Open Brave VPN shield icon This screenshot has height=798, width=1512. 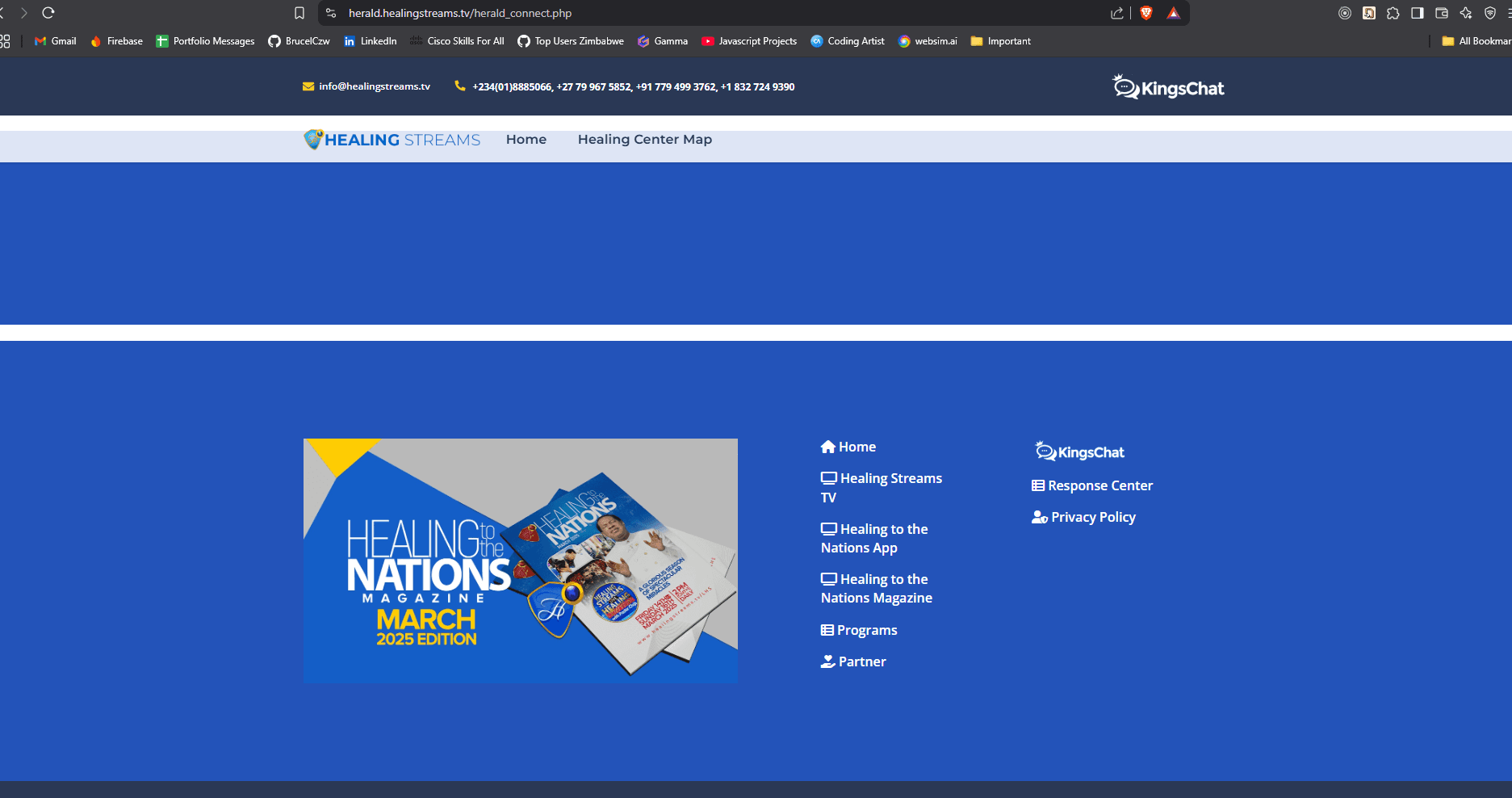(1490, 13)
